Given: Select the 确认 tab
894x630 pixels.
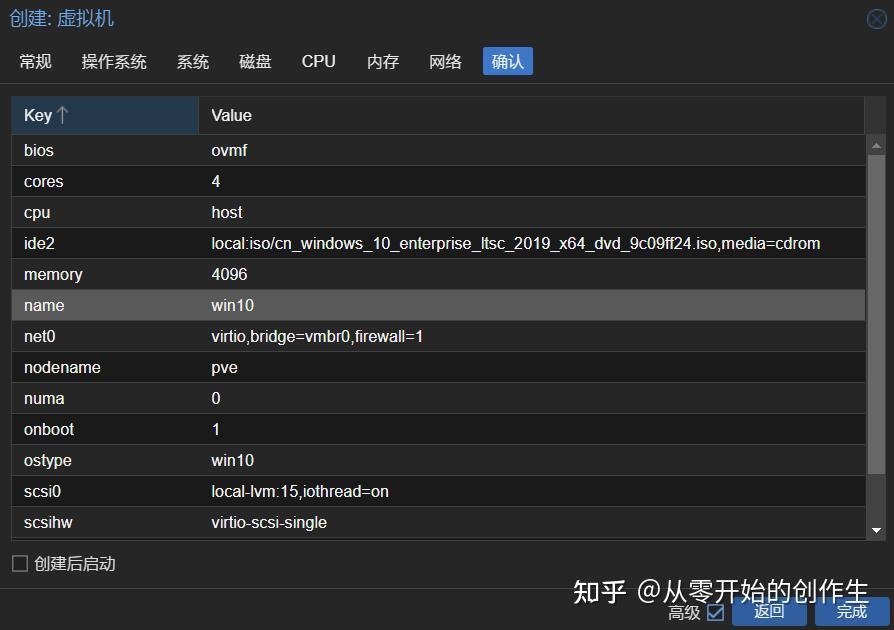Looking at the screenshot, I should (507, 62).
